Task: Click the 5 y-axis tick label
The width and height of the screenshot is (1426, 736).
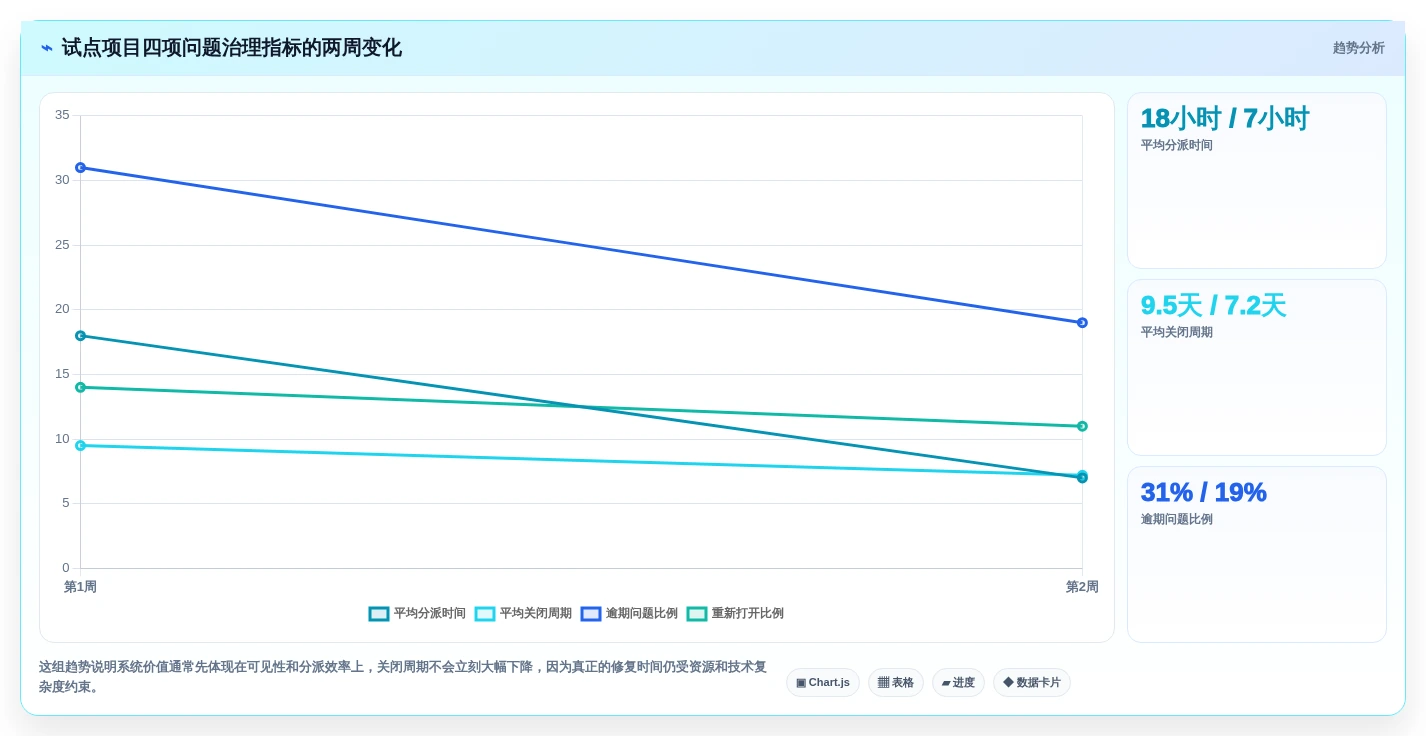Action: coord(66,503)
